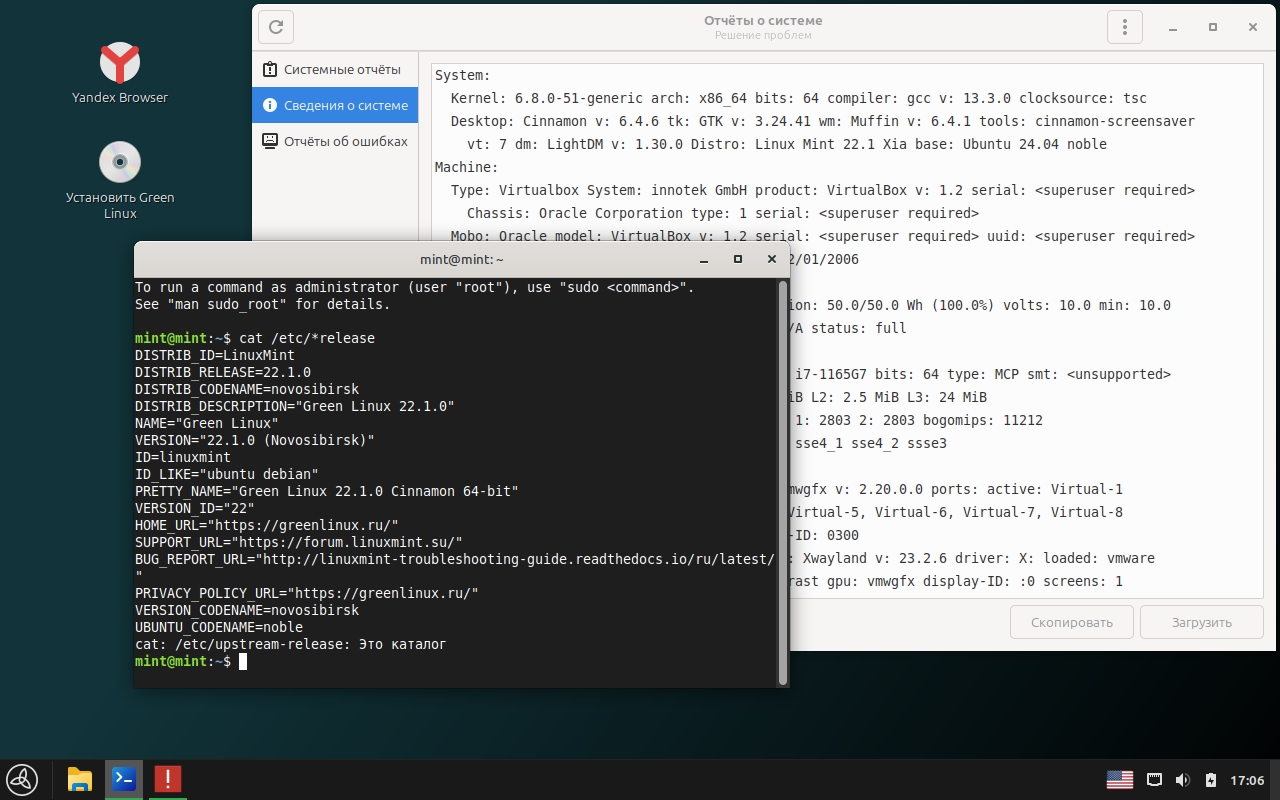Click refresh button in System Reports header

276,27
